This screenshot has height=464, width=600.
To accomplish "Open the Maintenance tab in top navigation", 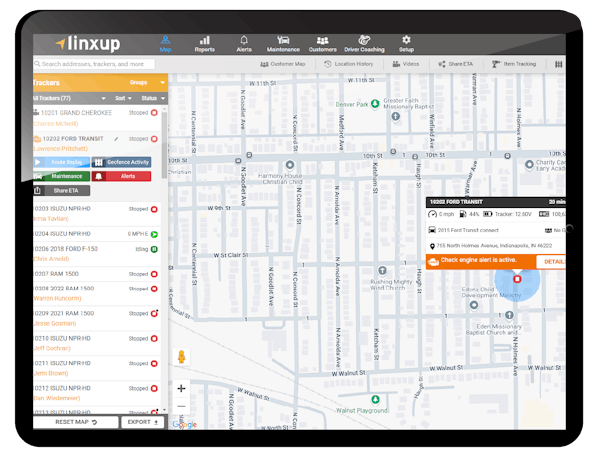I will click(x=283, y=44).
